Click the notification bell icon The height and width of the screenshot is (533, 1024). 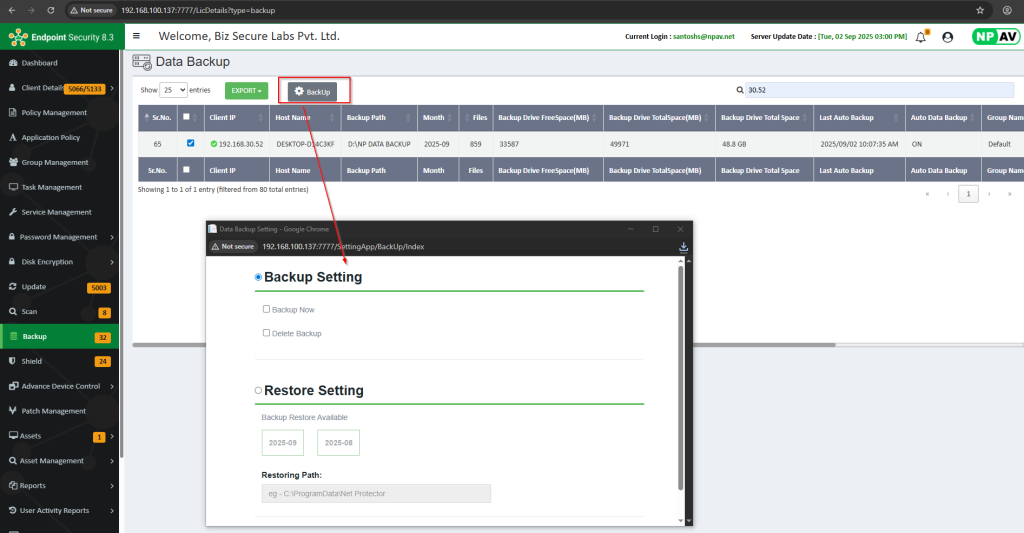[921, 37]
